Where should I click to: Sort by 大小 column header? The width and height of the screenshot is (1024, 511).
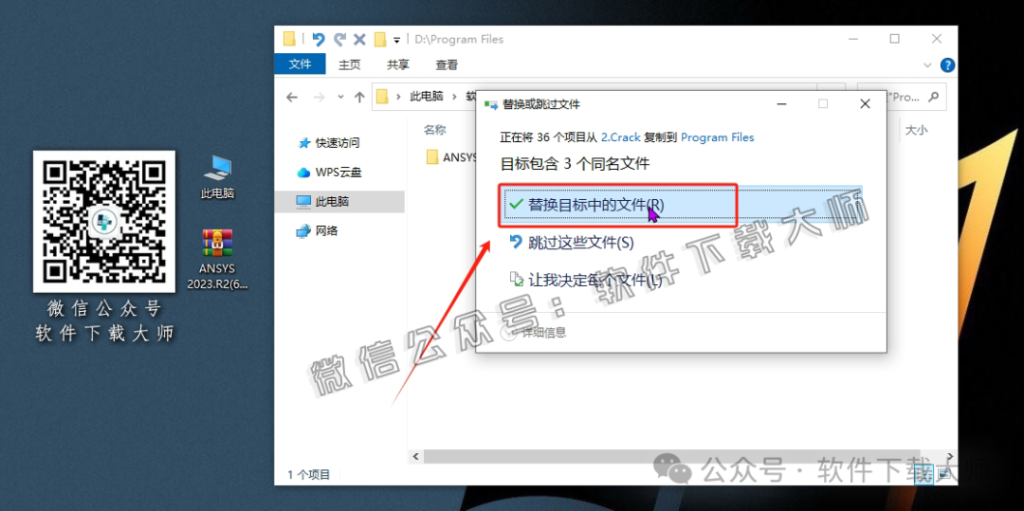pyautogui.click(x=916, y=130)
